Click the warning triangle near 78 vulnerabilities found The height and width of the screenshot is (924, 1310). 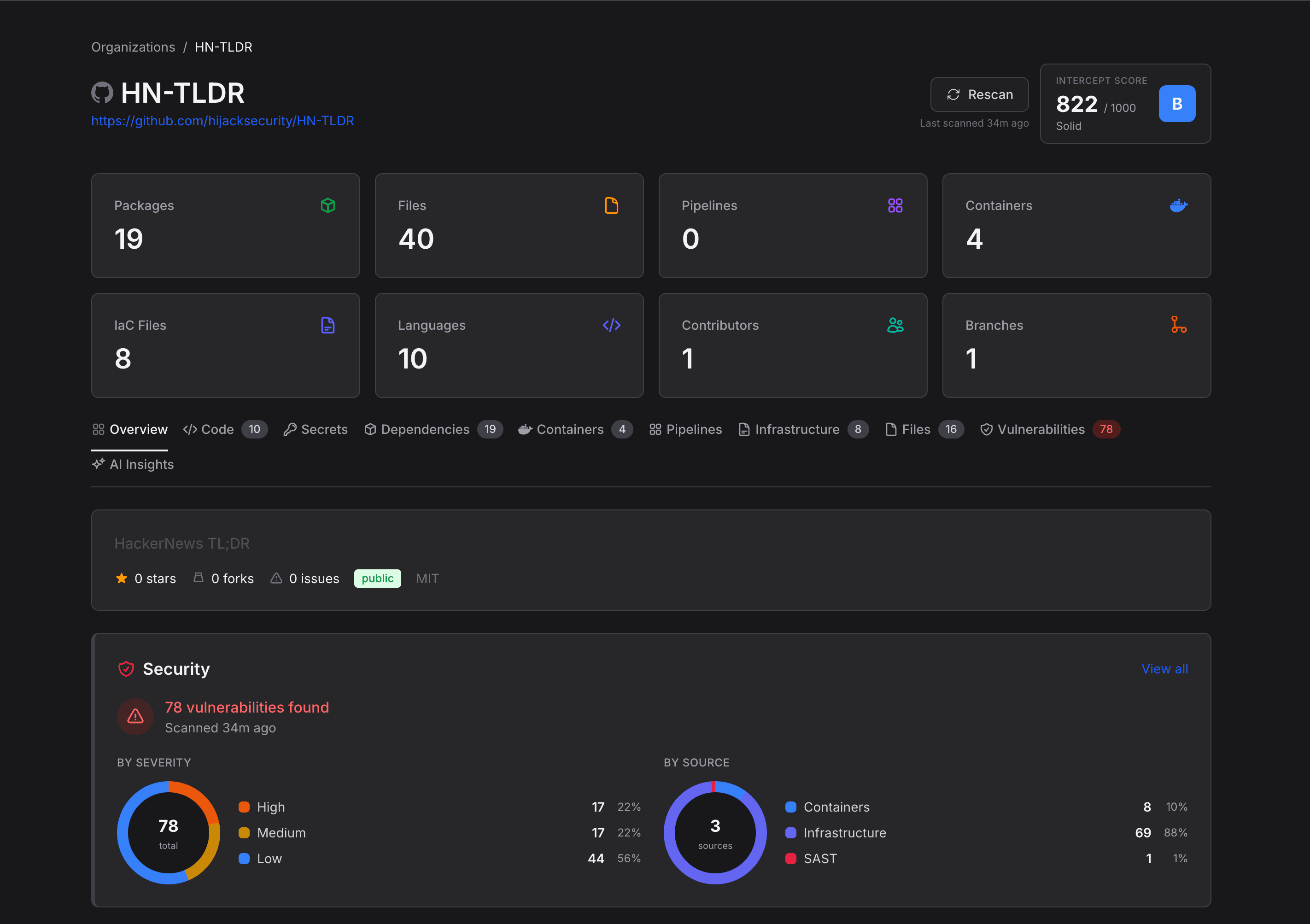pyautogui.click(x=135, y=717)
